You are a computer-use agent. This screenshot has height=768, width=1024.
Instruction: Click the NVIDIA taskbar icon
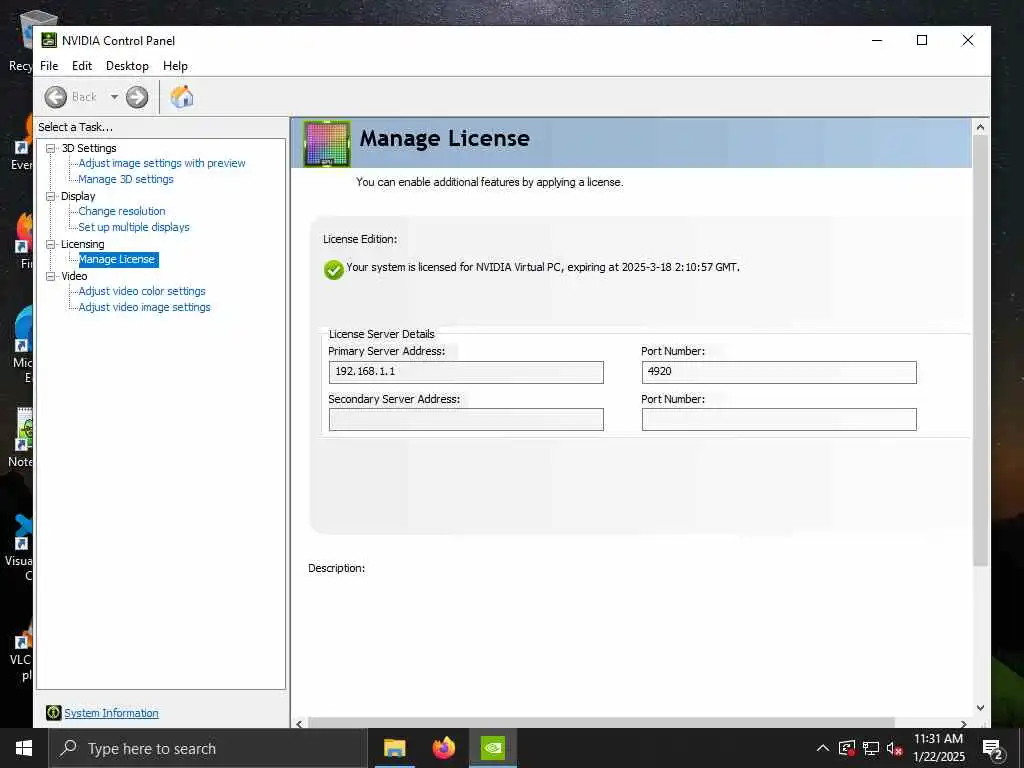[x=493, y=748]
